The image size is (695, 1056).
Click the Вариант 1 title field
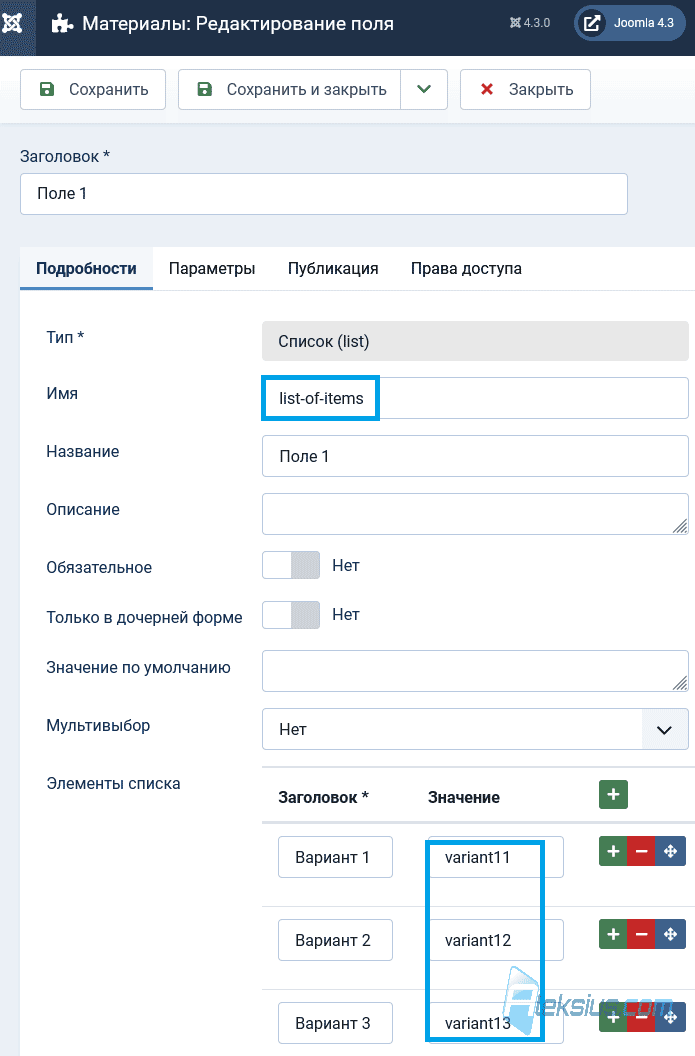[335, 857]
